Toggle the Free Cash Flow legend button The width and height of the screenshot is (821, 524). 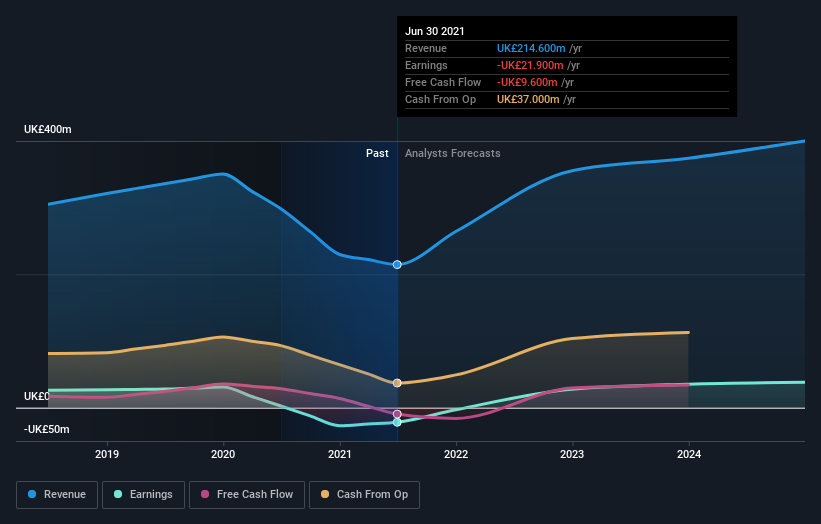247,495
